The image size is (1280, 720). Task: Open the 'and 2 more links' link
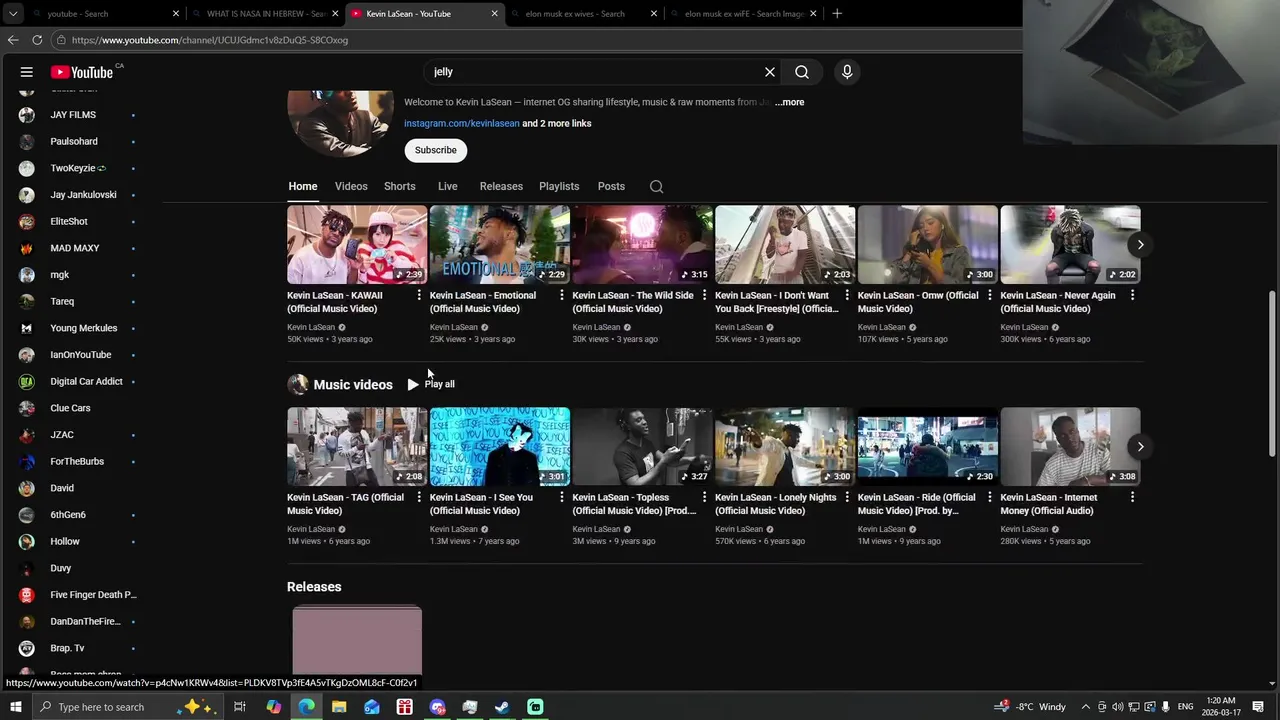(557, 124)
